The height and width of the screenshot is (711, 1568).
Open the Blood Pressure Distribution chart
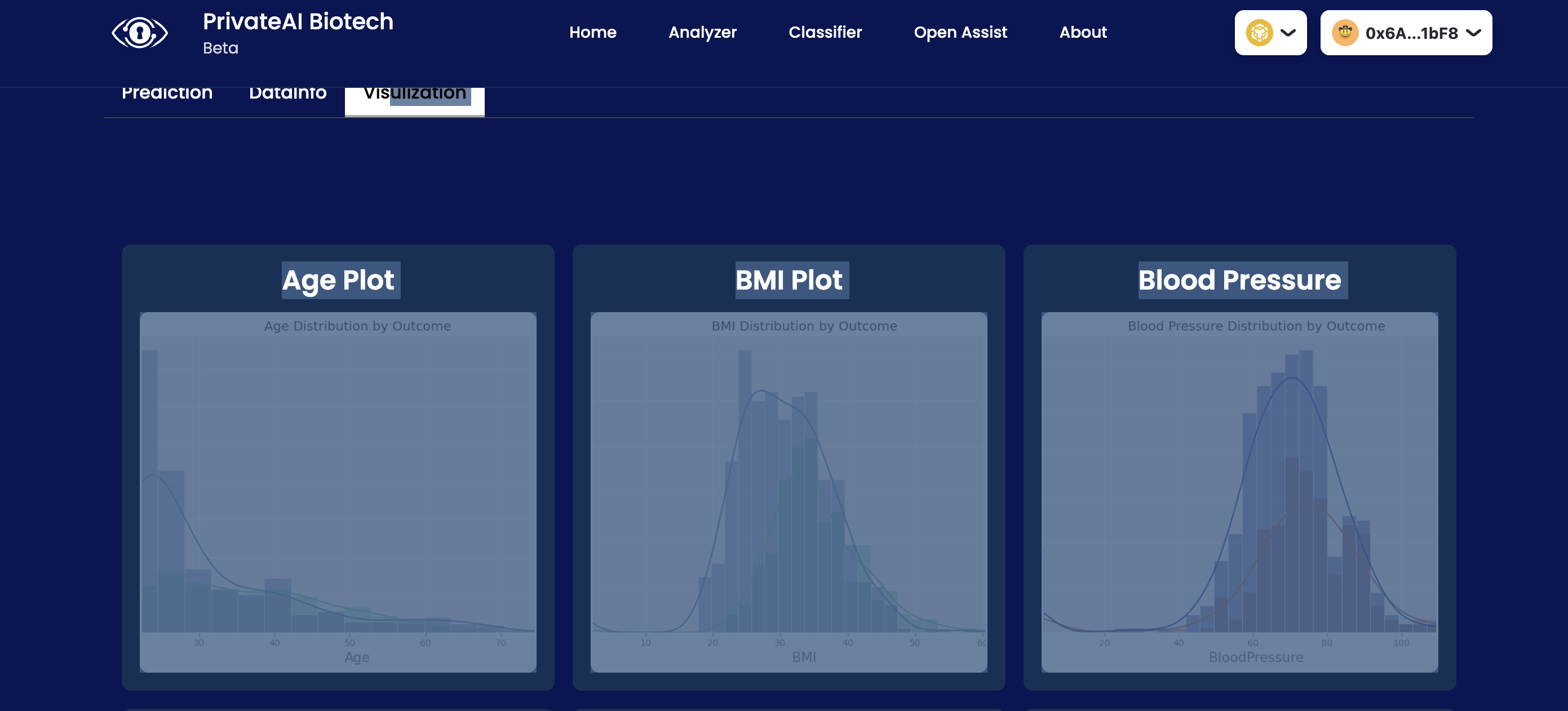[1239, 491]
